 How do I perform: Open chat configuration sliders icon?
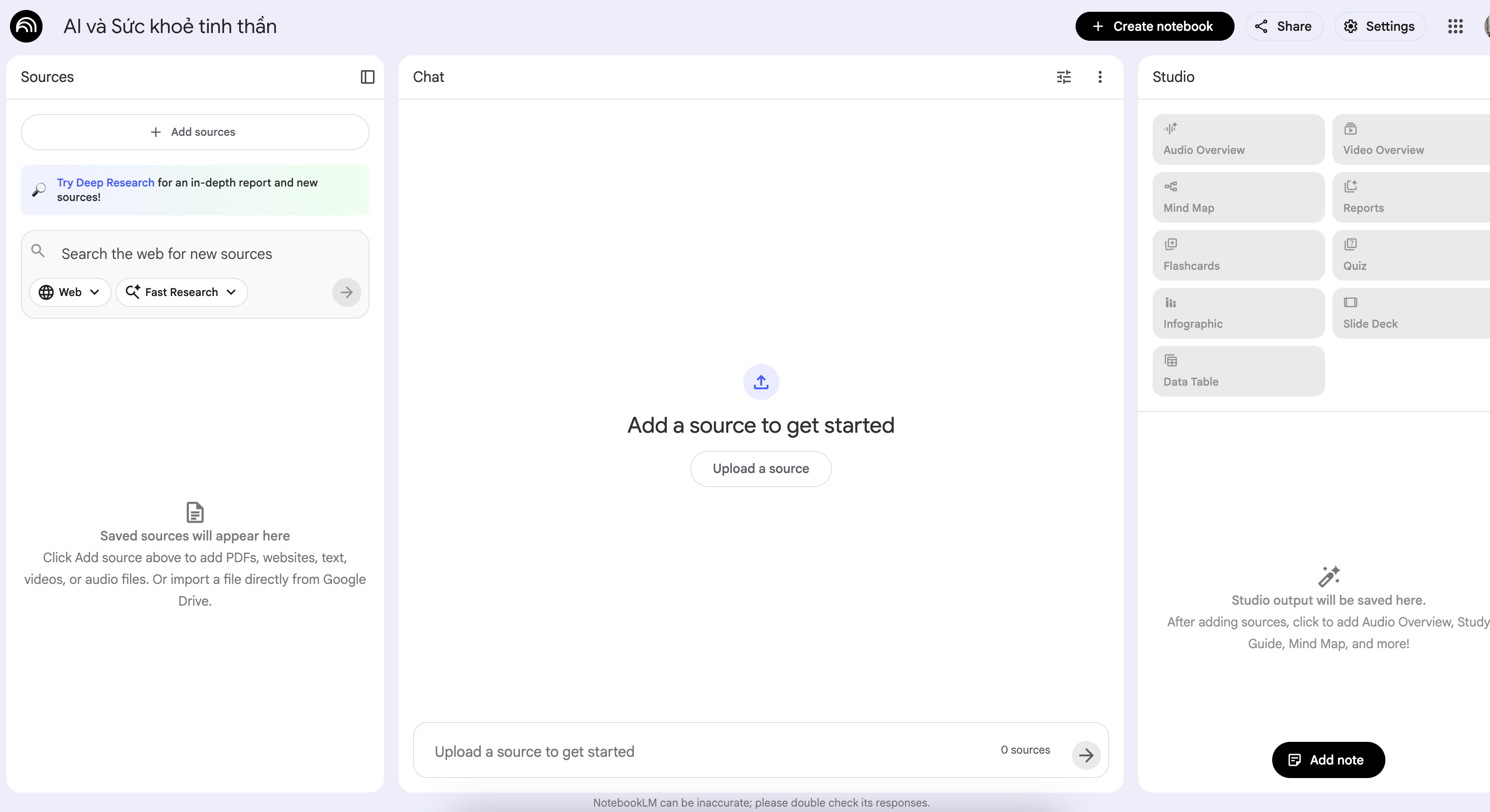click(1064, 77)
